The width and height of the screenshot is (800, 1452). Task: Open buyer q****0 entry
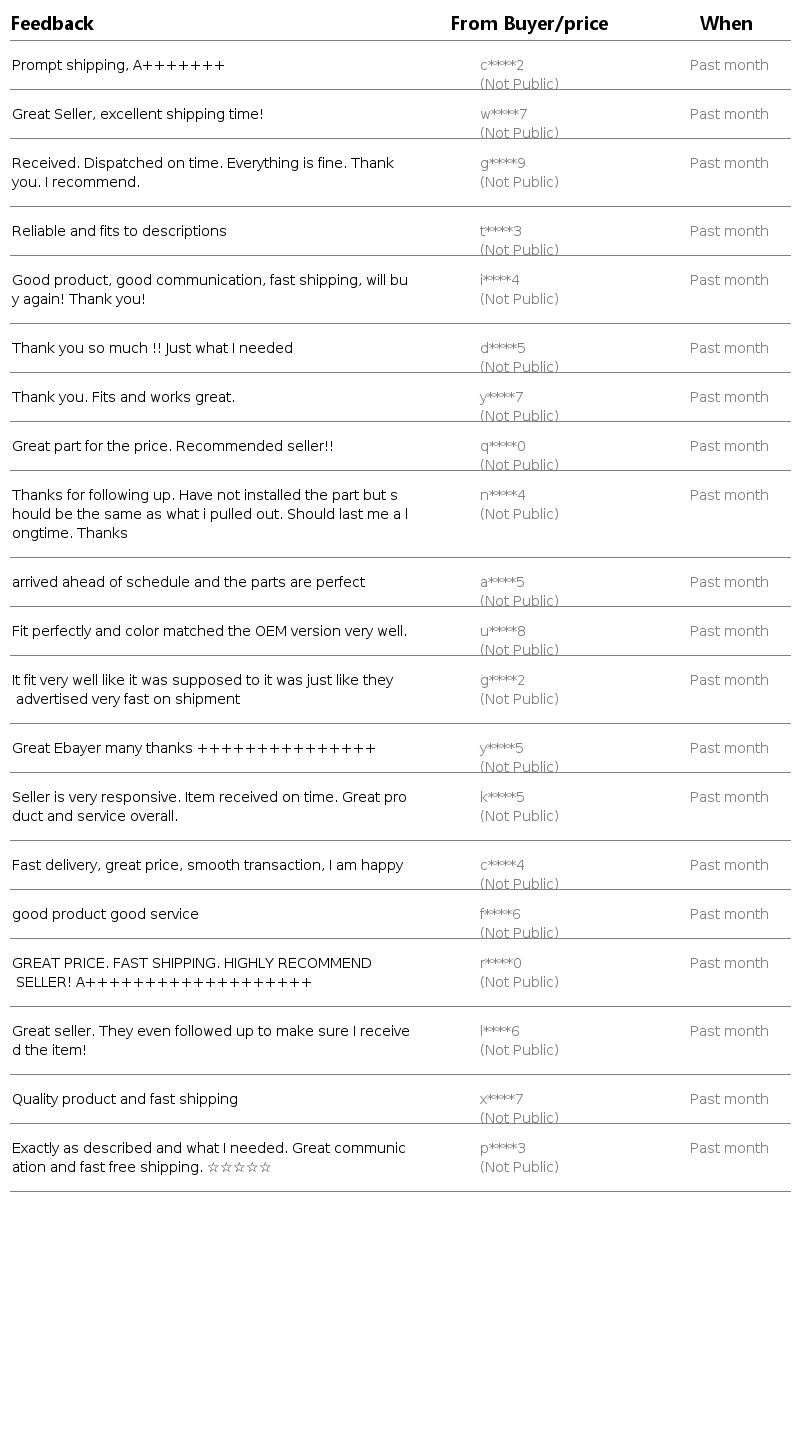(x=502, y=446)
